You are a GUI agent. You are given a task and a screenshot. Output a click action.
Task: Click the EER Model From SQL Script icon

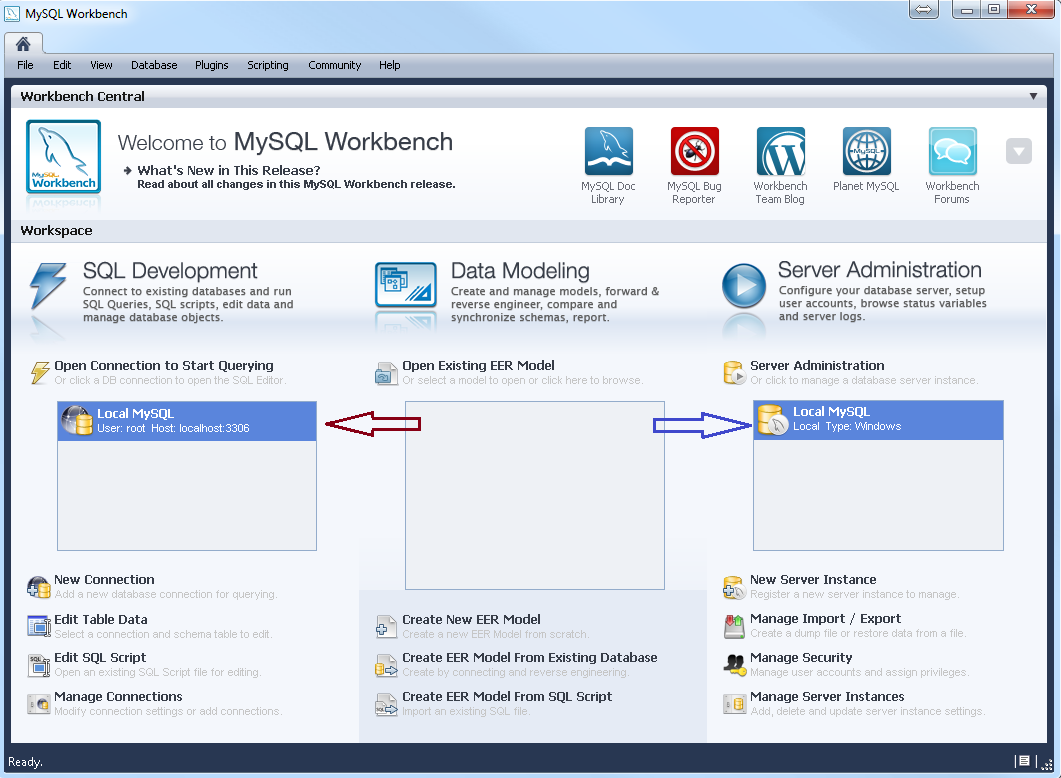tap(386, 704)
